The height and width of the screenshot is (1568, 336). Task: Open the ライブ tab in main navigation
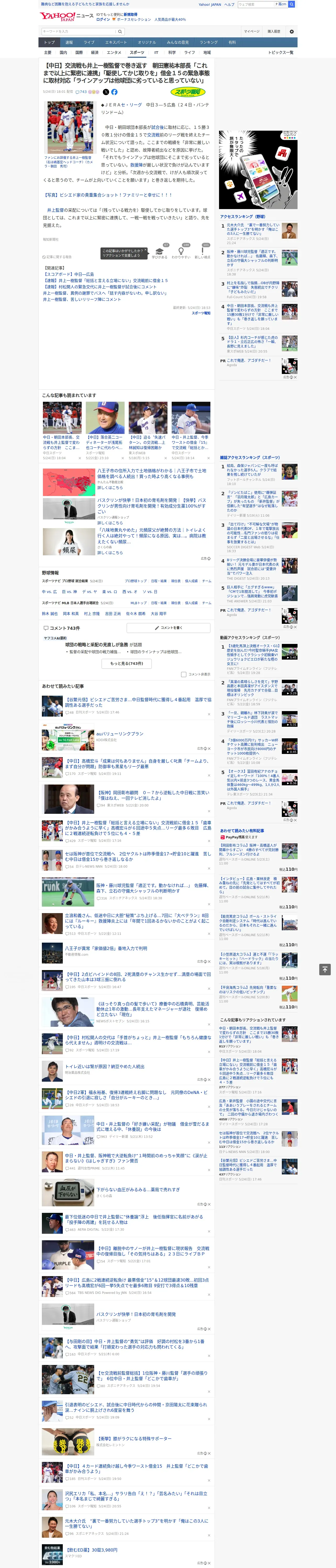tap(89, 43)
